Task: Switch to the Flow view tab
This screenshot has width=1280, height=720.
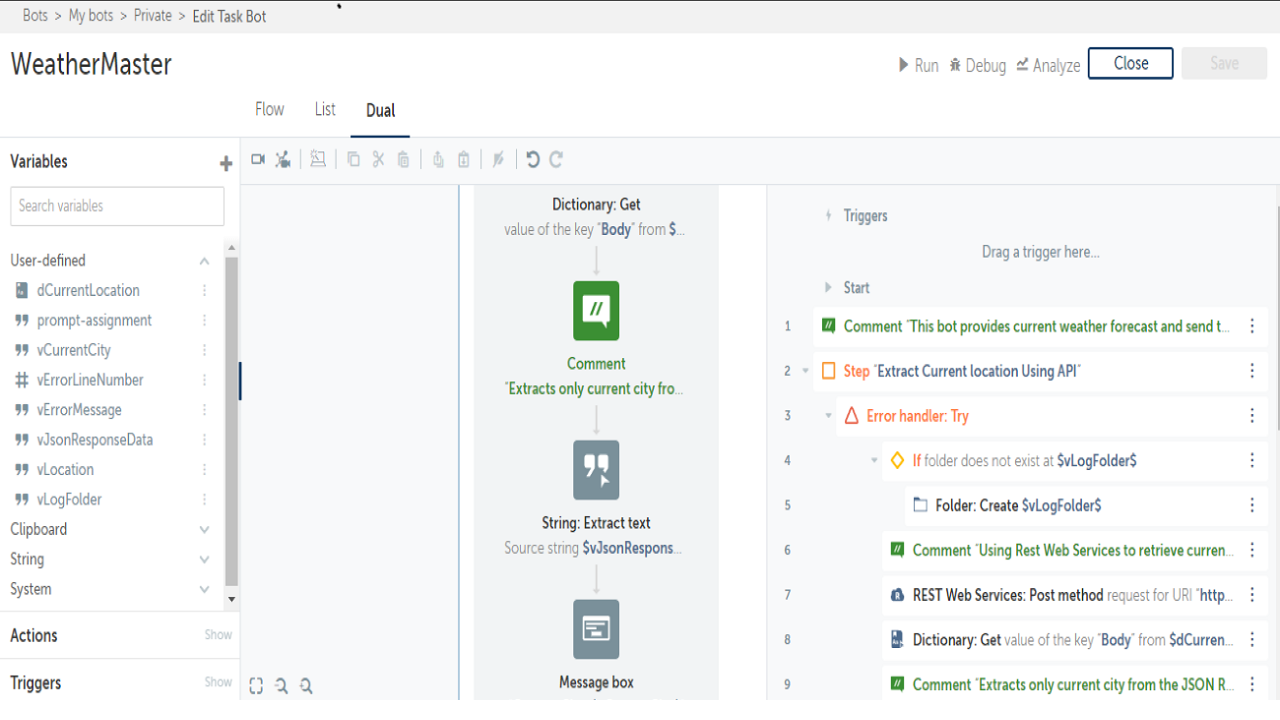Action: 269,110
